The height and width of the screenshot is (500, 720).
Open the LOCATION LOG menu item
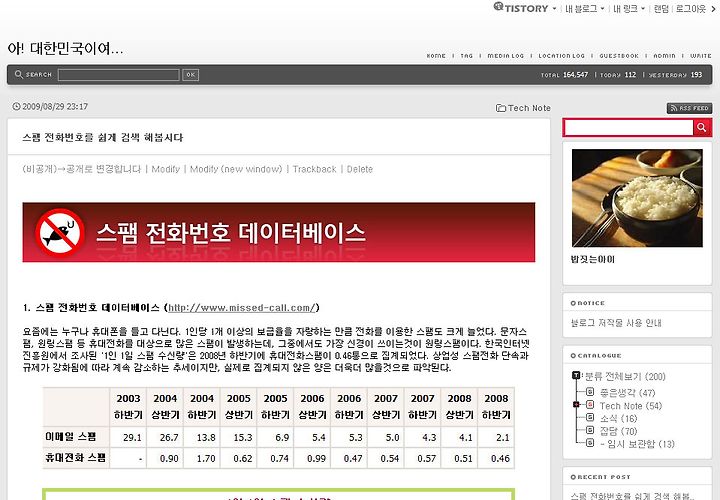(562, 56)
